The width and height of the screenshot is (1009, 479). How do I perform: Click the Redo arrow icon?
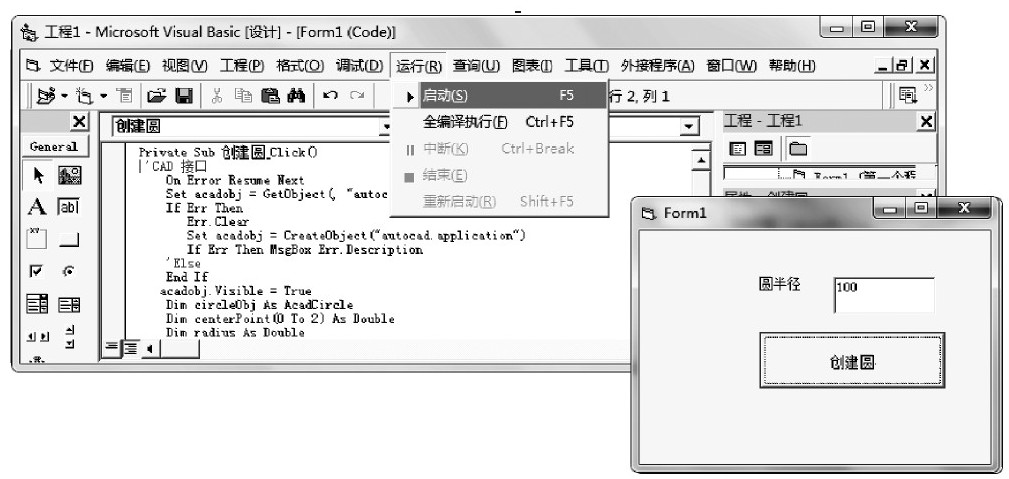pyautogui.click(x=357, y=96)
